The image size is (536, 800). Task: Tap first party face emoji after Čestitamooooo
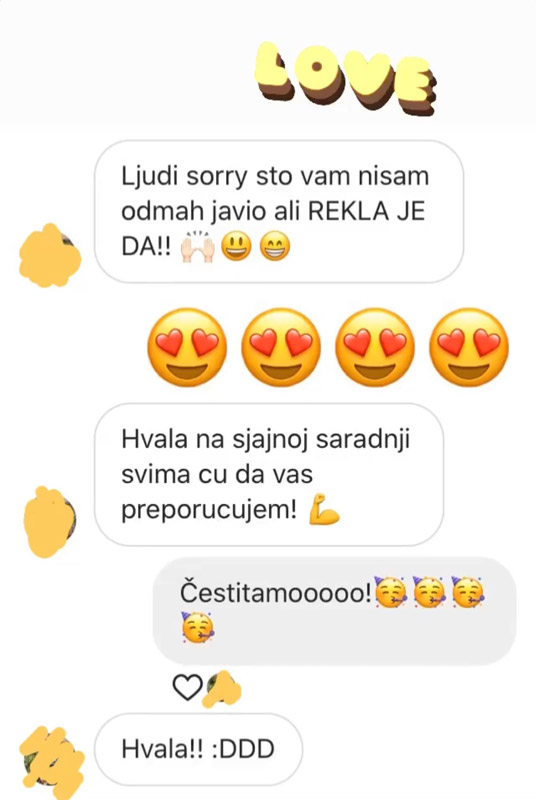pos(390,592)
